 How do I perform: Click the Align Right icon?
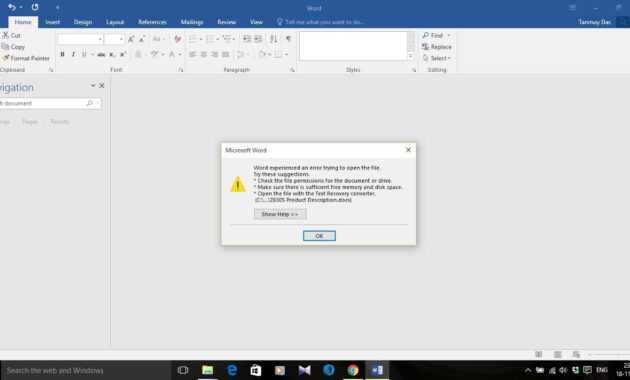pyautogui.click(x=215, y=54)
